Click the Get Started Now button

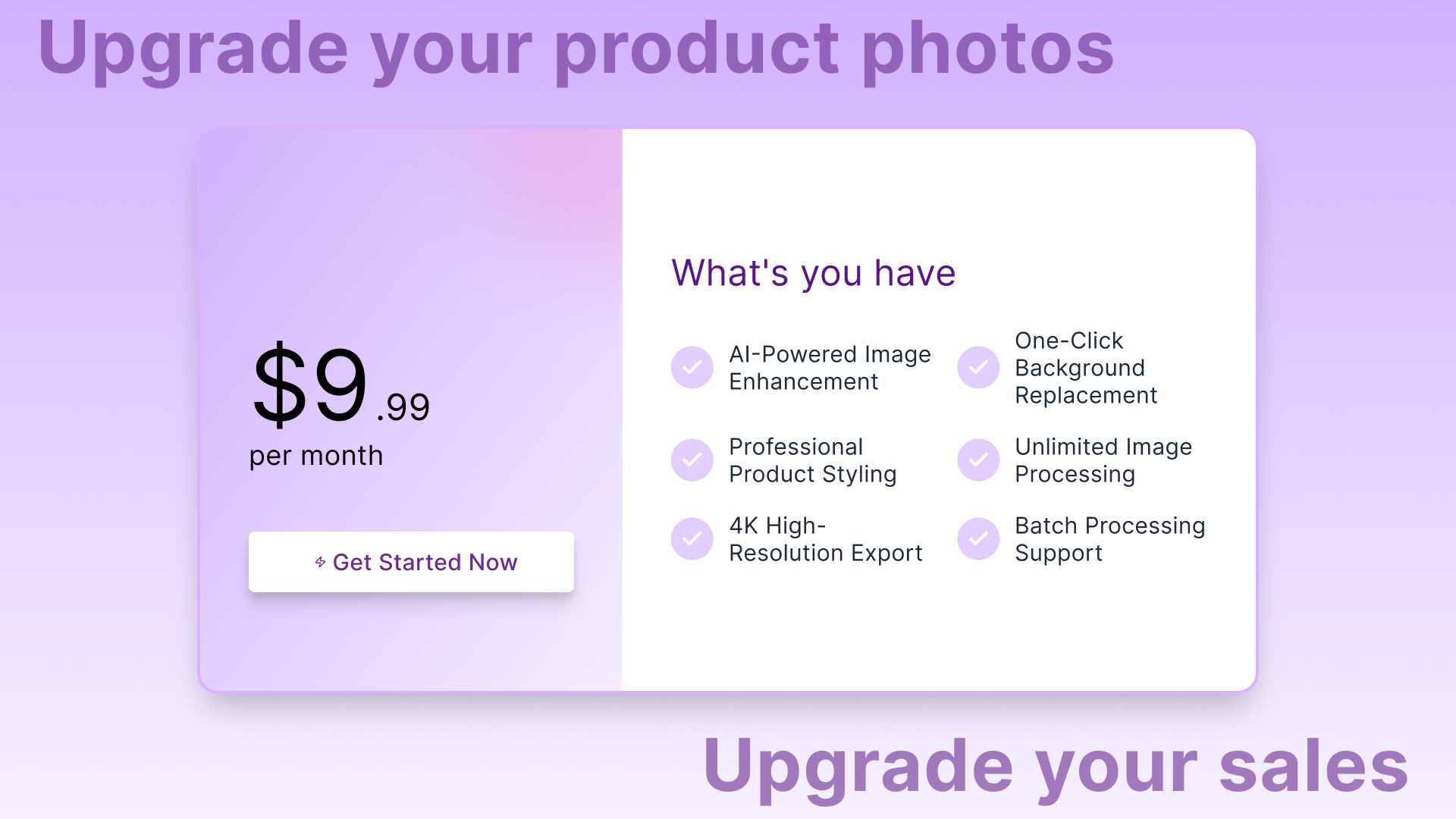[411, 562]
